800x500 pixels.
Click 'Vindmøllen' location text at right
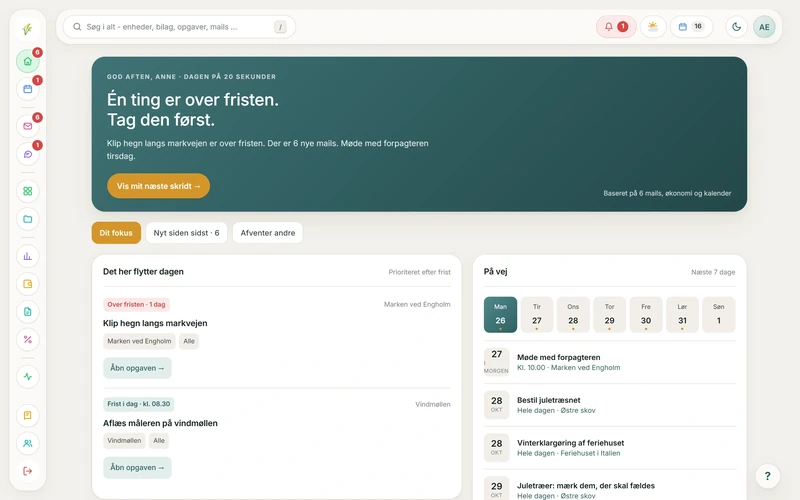pos(433,404)
